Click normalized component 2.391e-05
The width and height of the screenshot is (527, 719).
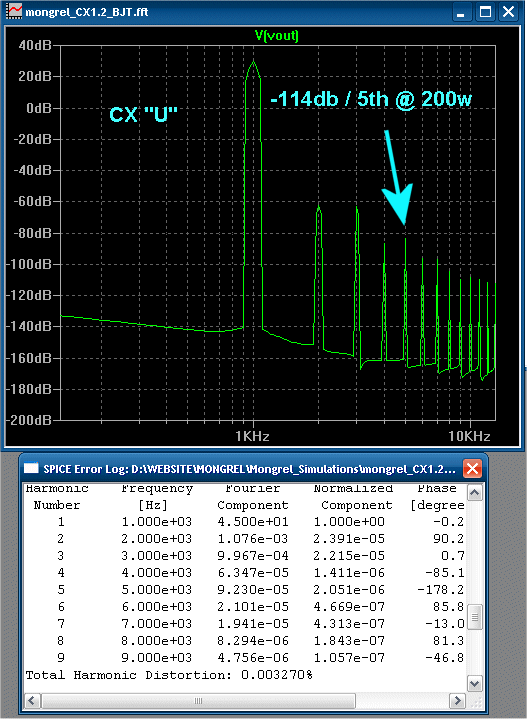point(349,539)
